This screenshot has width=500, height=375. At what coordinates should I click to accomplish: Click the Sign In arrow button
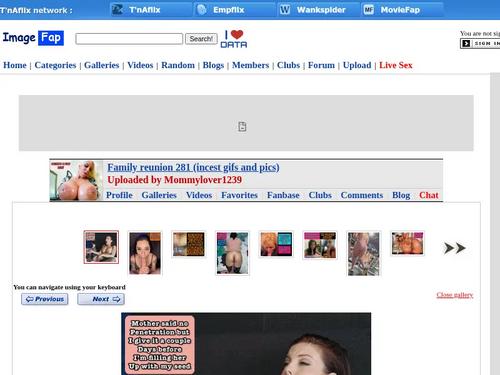pyautogui.click(x=480, y=43)
